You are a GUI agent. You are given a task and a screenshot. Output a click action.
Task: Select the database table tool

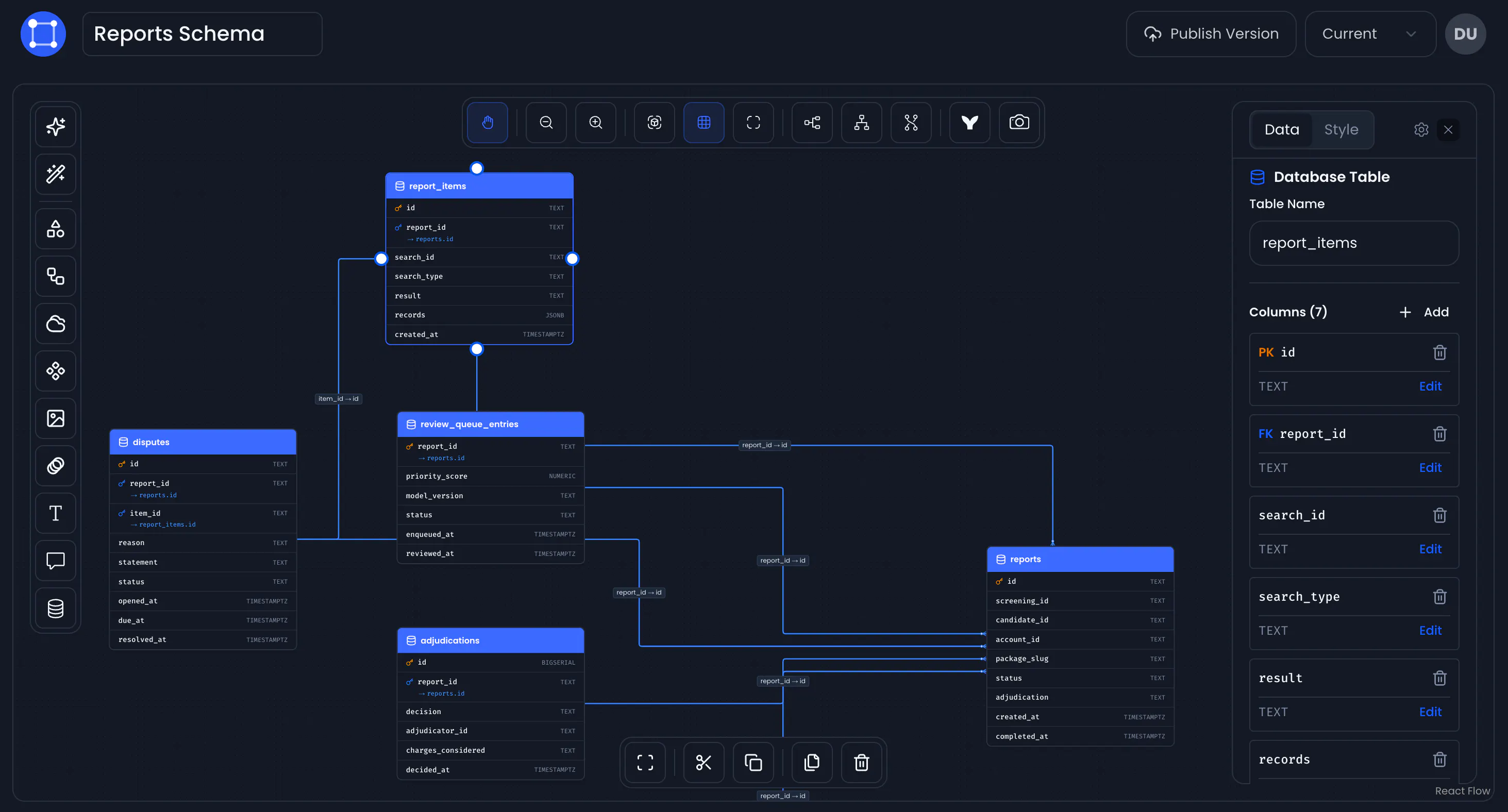point(56,607)
